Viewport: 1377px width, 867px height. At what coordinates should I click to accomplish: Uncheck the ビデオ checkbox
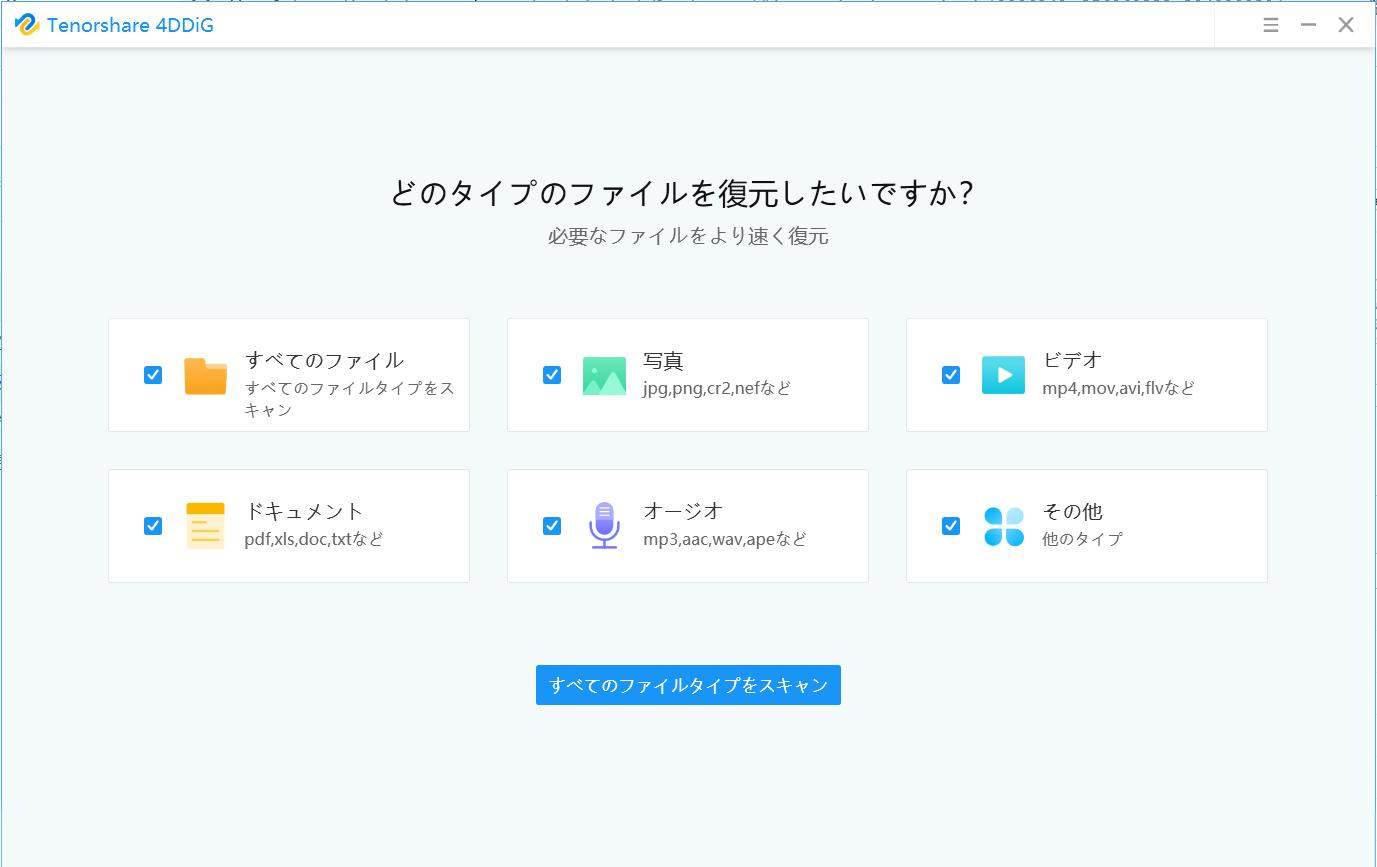(x=951, y=375)
